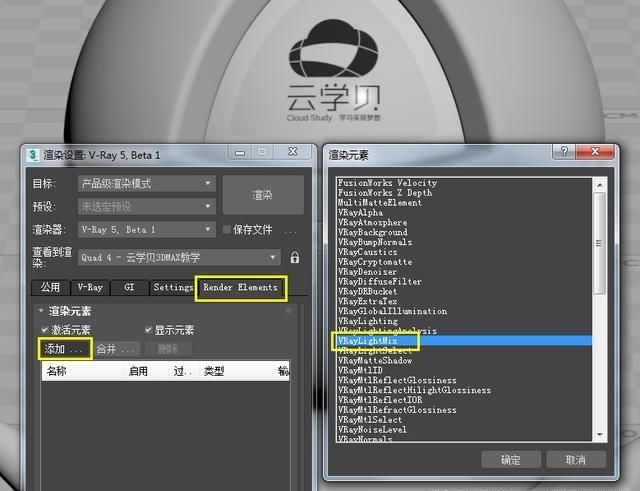
Task: Close the Render Setup window
Action: 293,152
